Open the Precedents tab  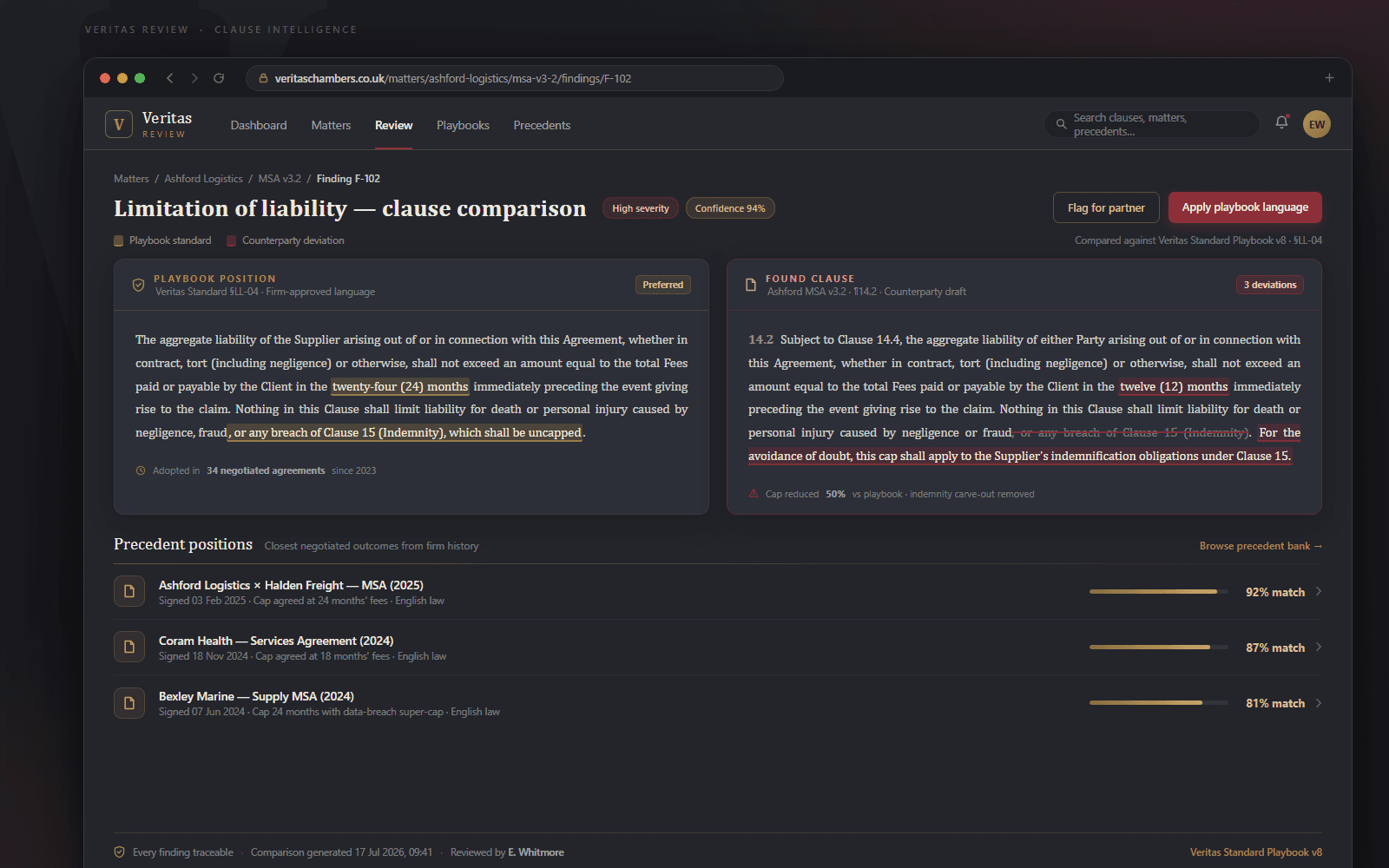pos(542,125)
